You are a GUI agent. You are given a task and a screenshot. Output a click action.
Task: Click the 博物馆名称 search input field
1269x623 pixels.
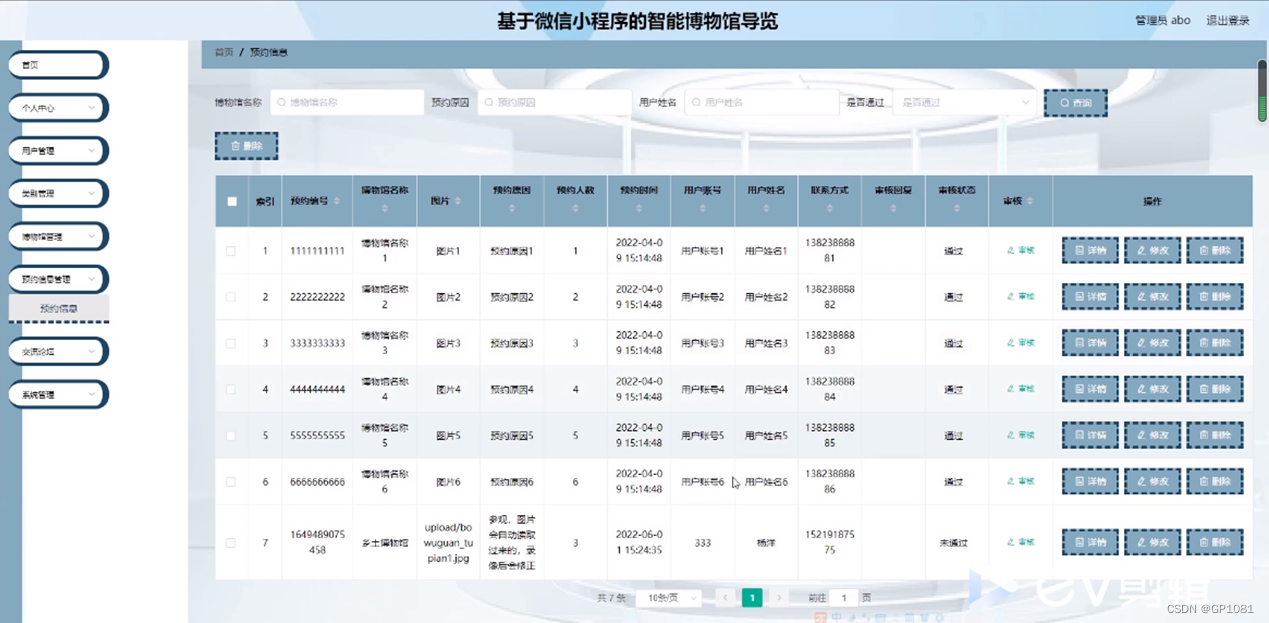pyautogui.click(x=347, y=102)
